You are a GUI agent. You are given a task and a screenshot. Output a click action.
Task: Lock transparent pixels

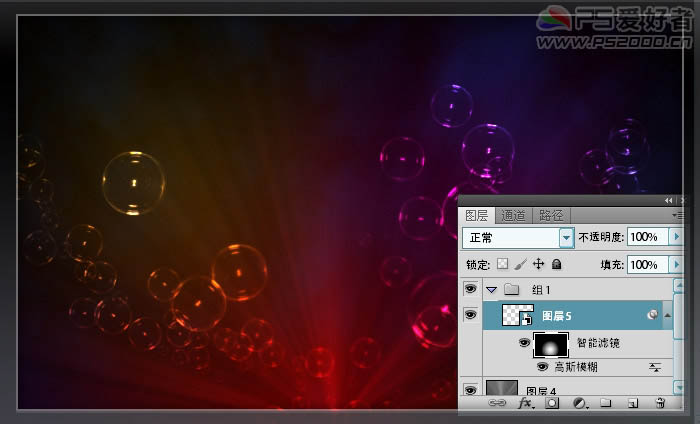coord(503,264)
